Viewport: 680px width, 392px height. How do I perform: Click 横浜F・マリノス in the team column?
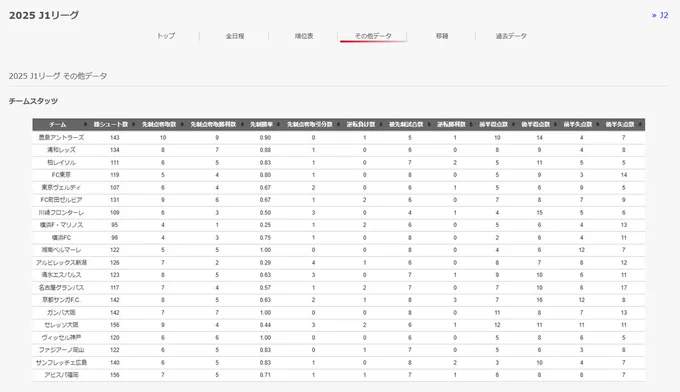coord(61,225)
